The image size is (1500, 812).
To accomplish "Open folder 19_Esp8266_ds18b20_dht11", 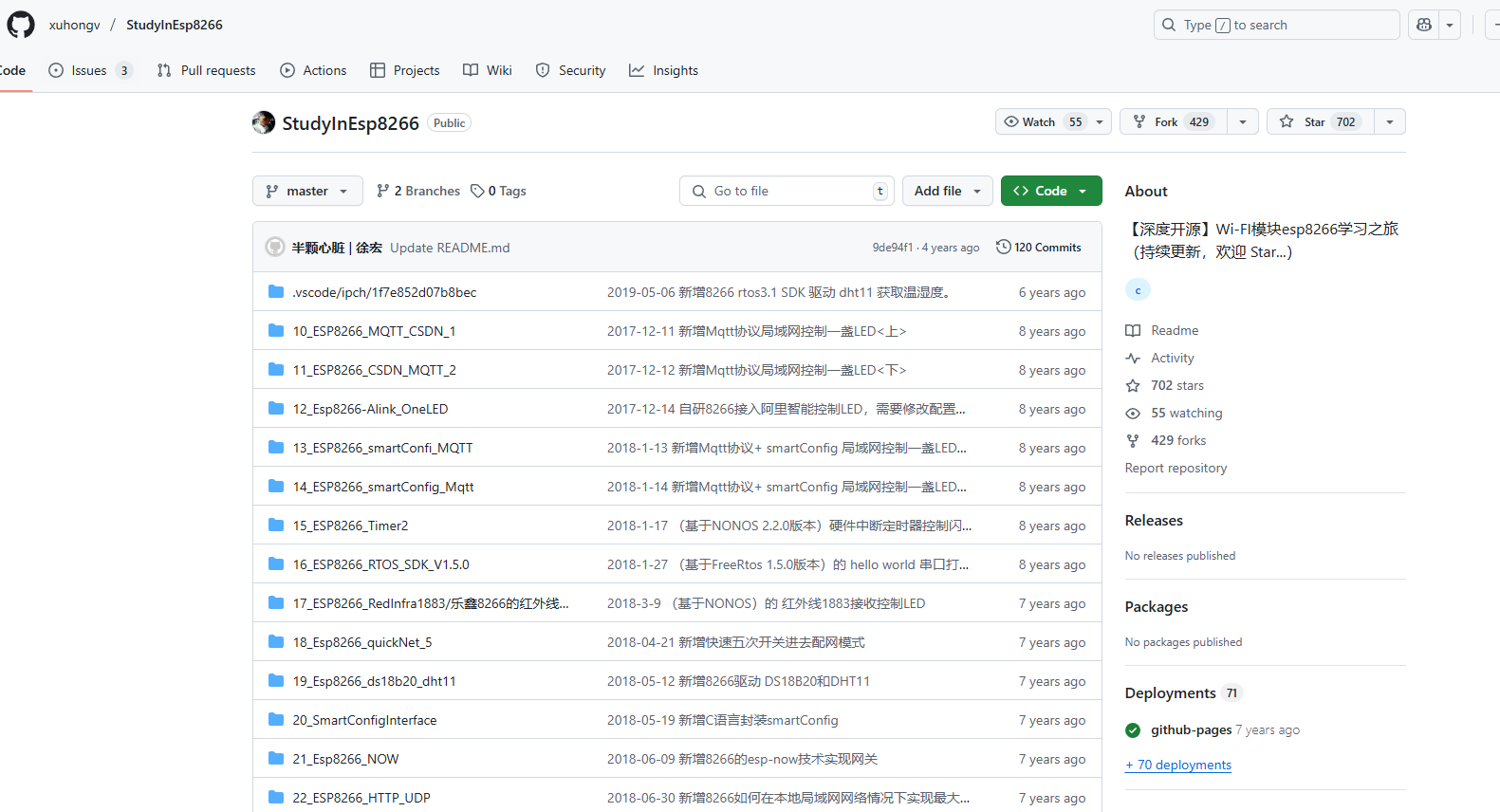I will 374,681.
